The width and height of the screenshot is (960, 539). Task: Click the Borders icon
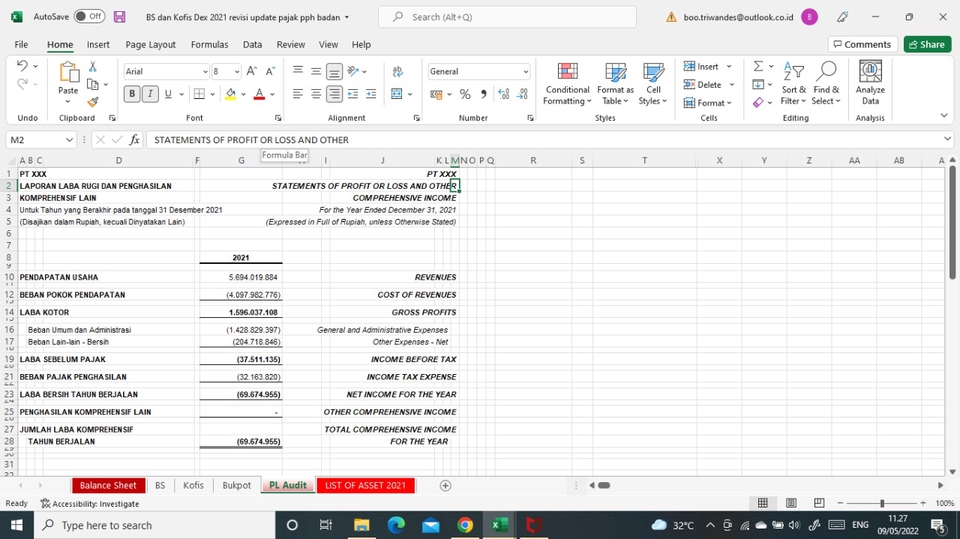click(199, 94)
